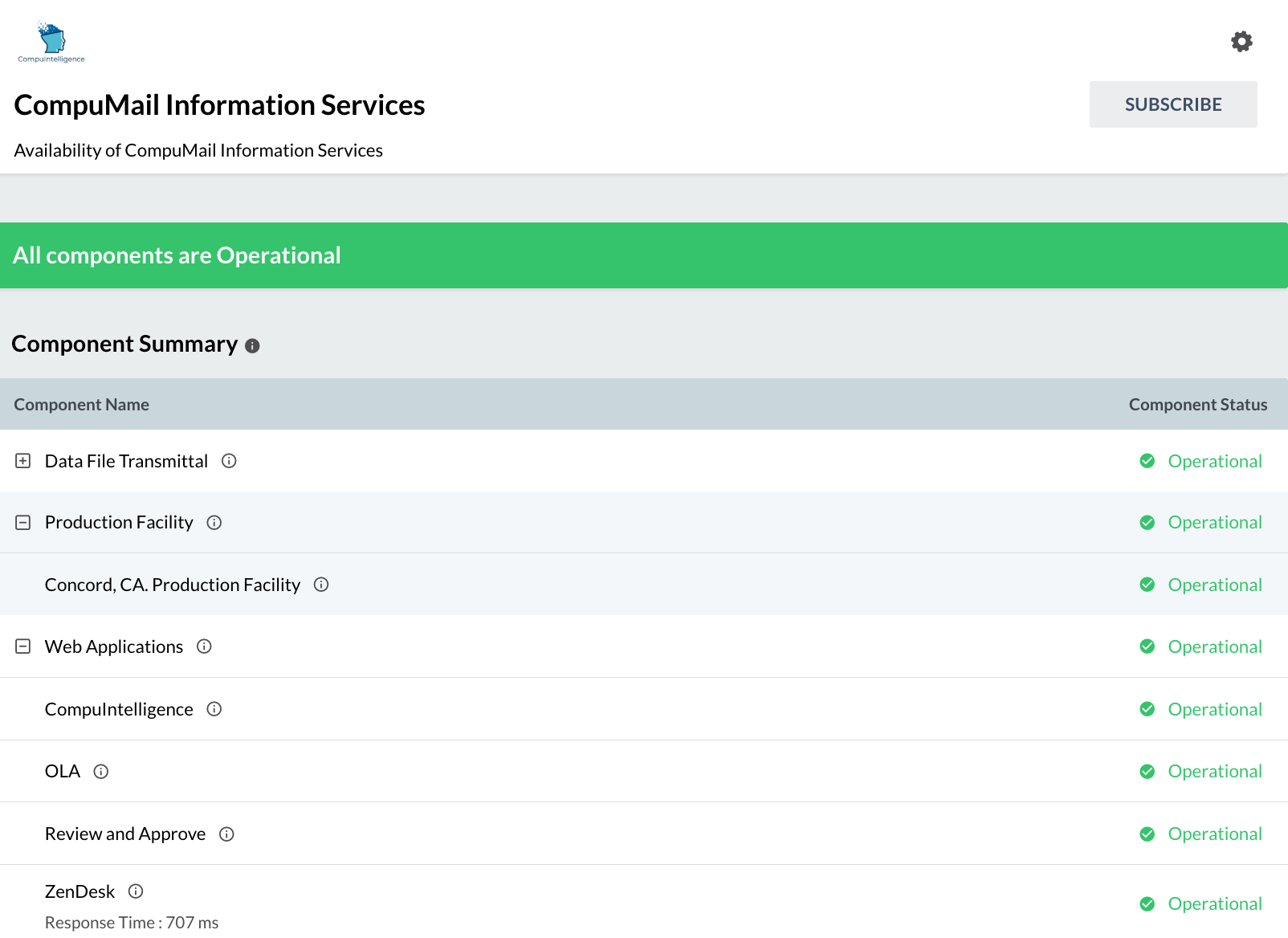Show info for OLA component
The width and height of the screenshot is (1288, 938).
(x=101, y=772)
